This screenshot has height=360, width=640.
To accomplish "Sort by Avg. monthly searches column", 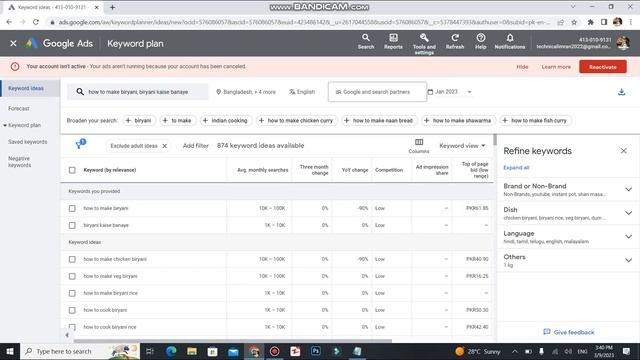I will point(262,170).
